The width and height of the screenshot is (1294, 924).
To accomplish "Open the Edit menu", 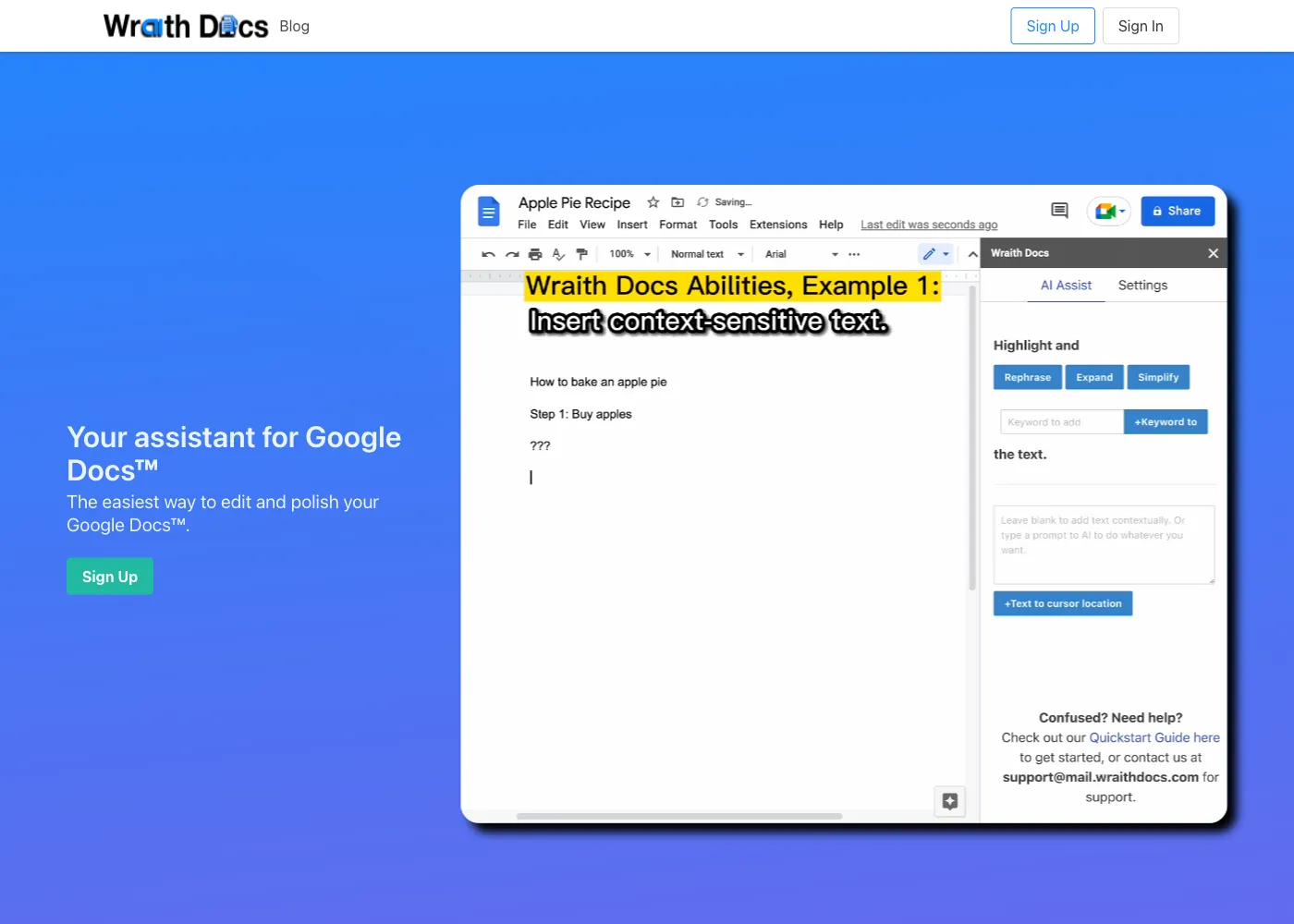I will click(558, 225).
